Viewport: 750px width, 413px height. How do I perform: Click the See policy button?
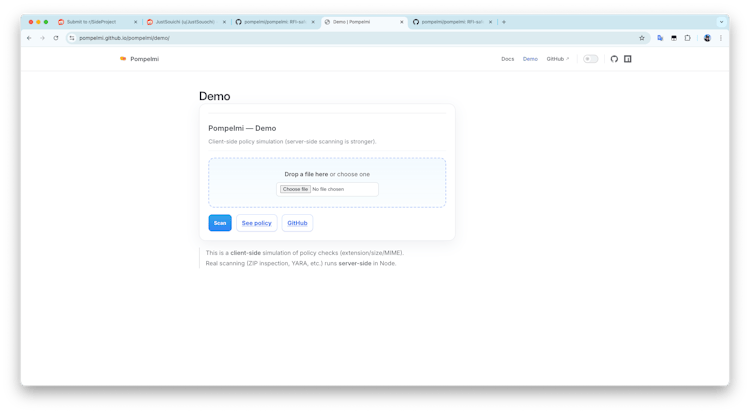256,223
